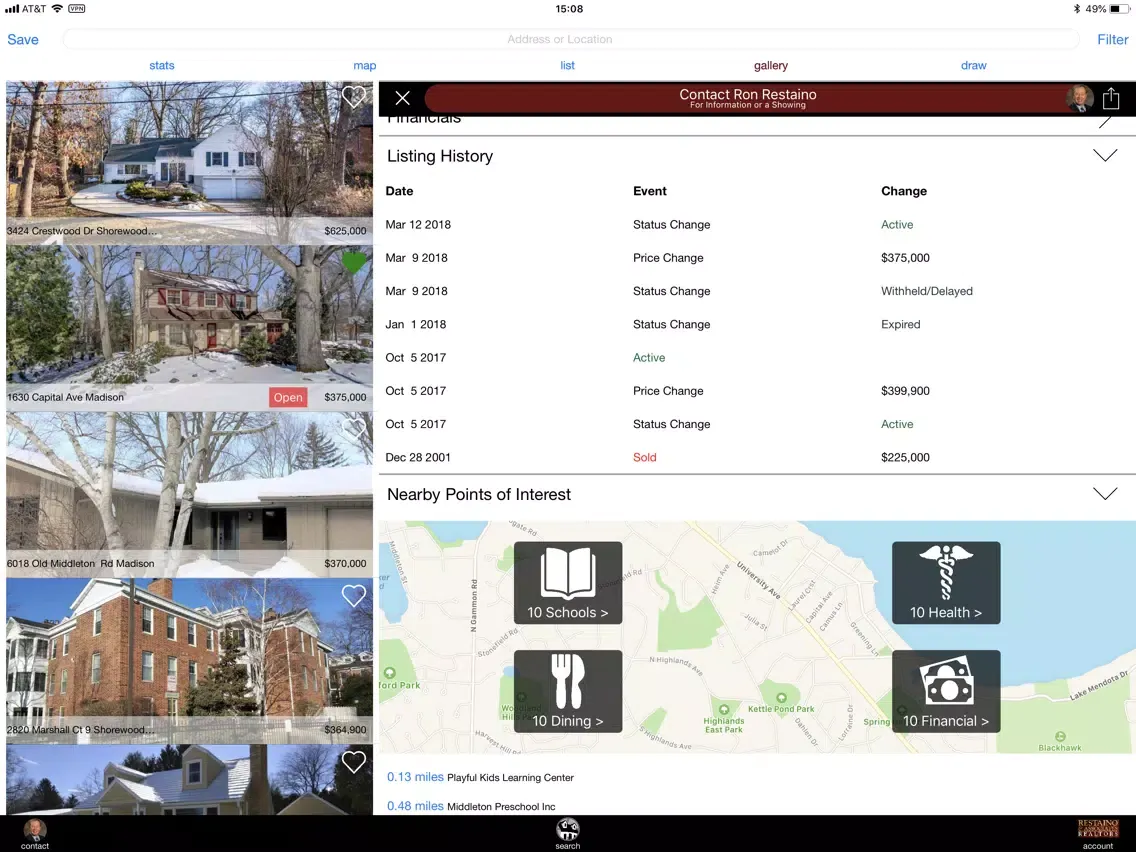1136x852 pixels.
Task: Tap the $625,000 price on Crestwood listing
Action: 345,230
